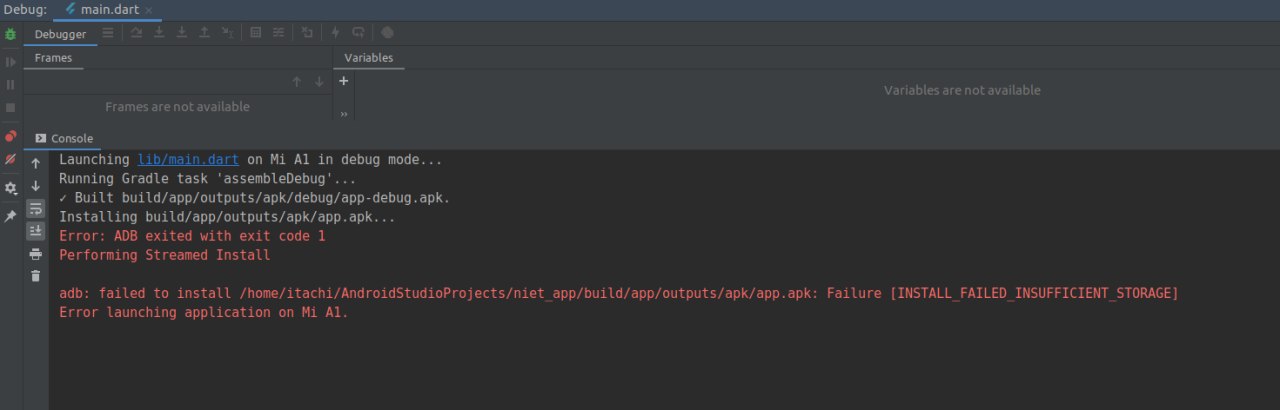Screen dimensions: 1280x410
Task: Click Clear All trash icon
Action: tap(36, 276)
